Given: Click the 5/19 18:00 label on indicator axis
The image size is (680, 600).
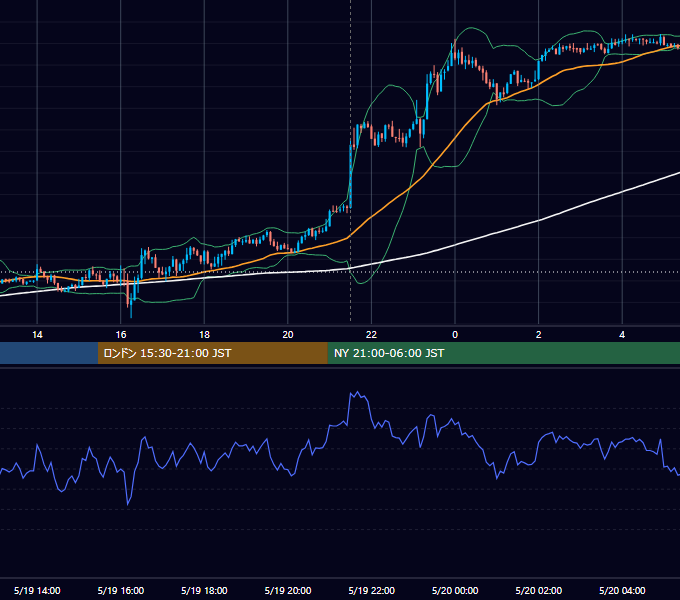Looking at the screenshot, I should [204, 590].
